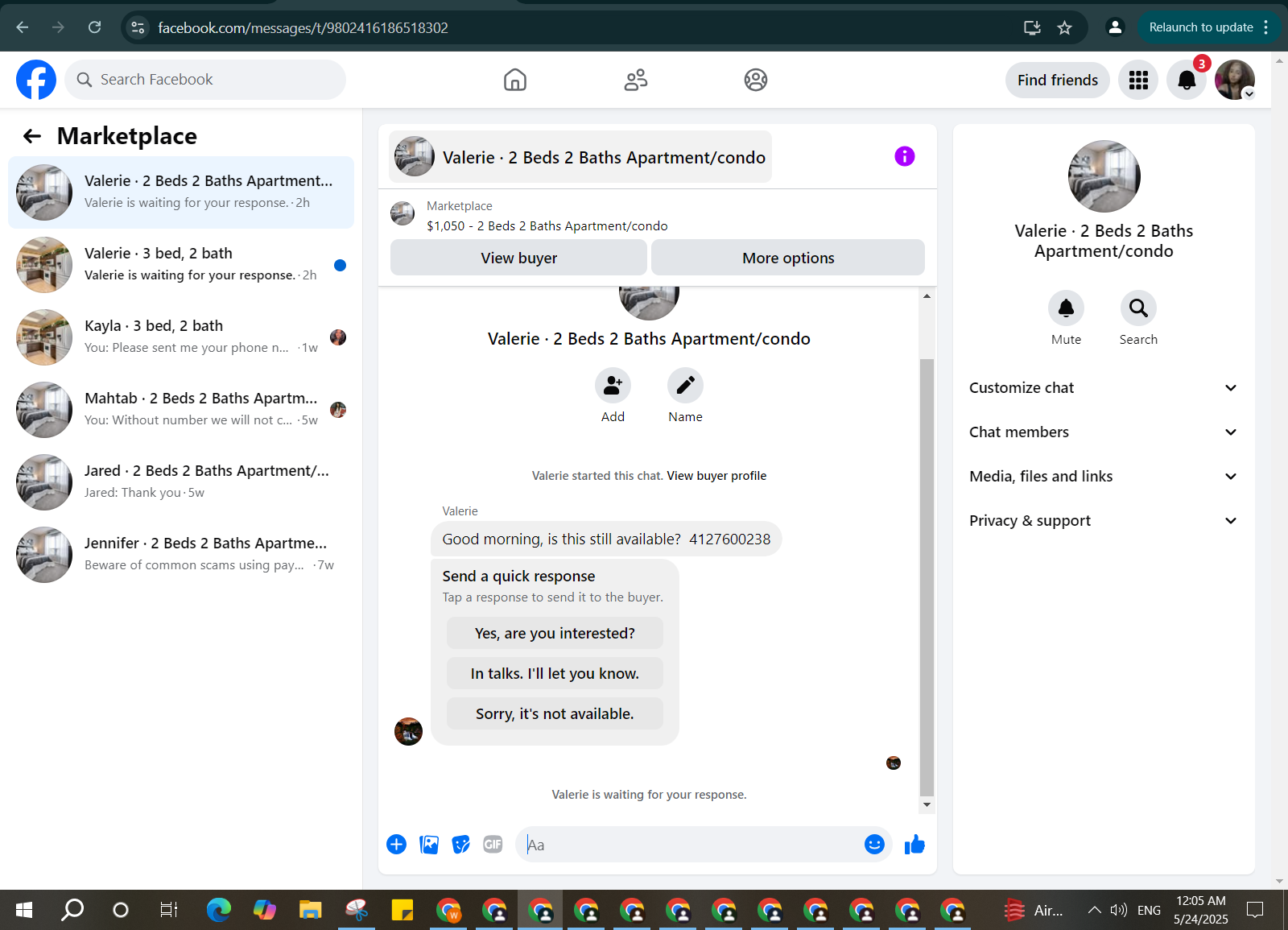Open conversation information purple icon
This screenshot has height=930, width=1288.
coord(905,156)
